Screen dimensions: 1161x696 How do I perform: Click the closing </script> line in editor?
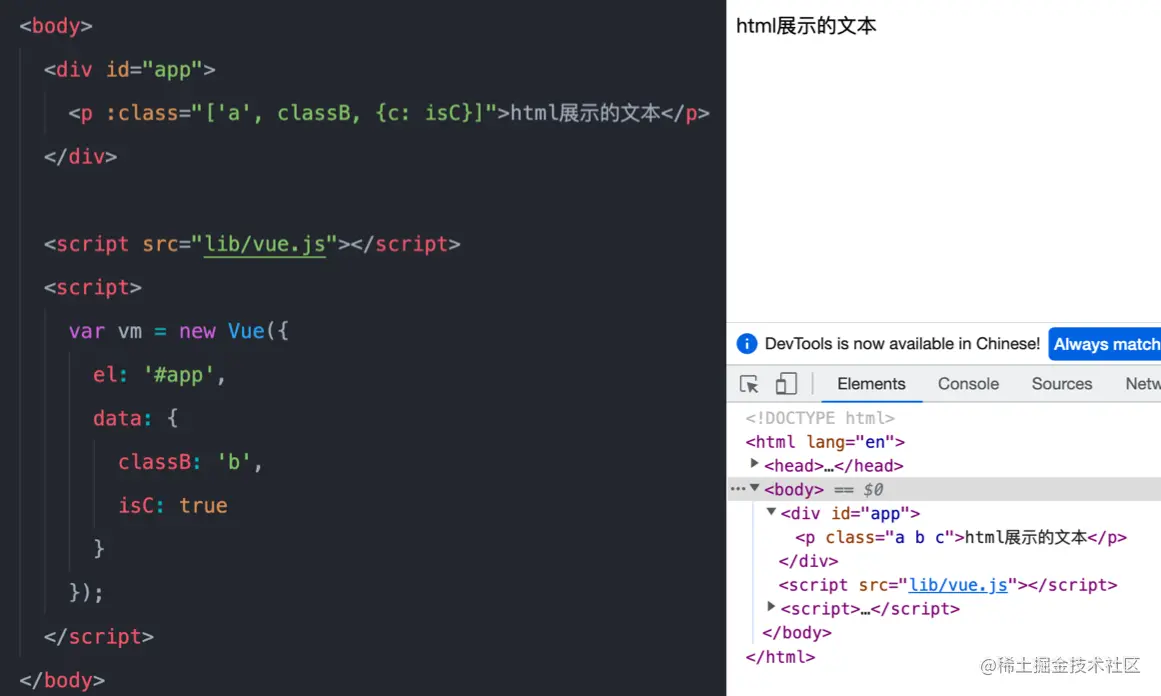click(98, 637)
